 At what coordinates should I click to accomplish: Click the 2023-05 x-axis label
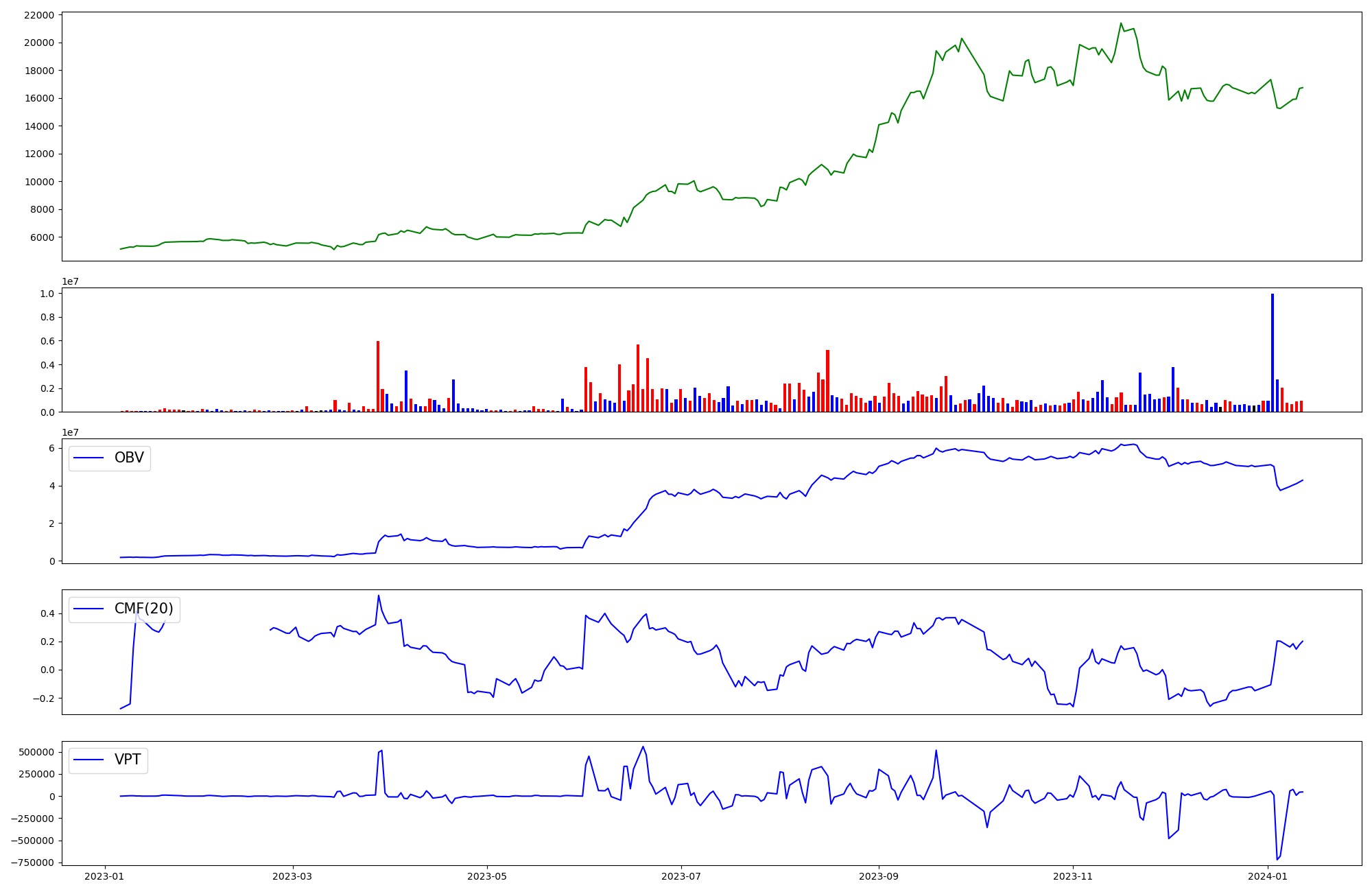[487, 876]
